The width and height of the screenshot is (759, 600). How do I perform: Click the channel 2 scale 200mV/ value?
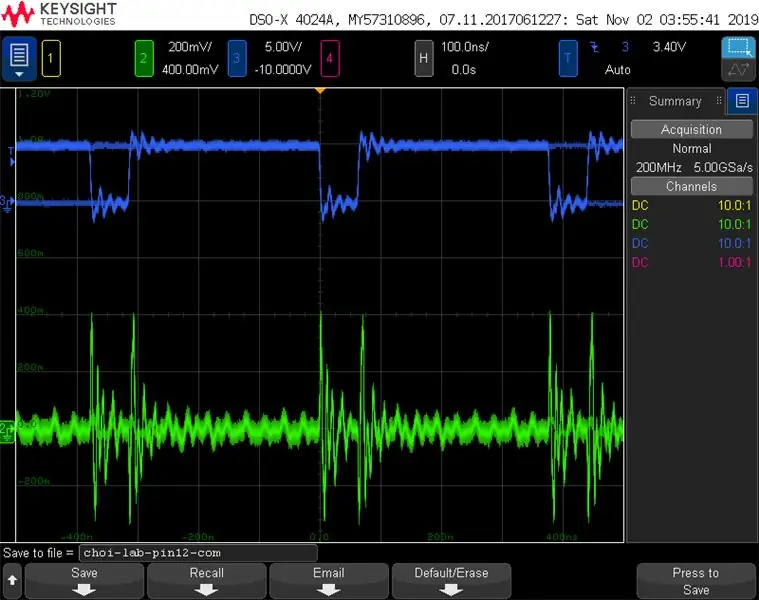(x=190, y=47)
